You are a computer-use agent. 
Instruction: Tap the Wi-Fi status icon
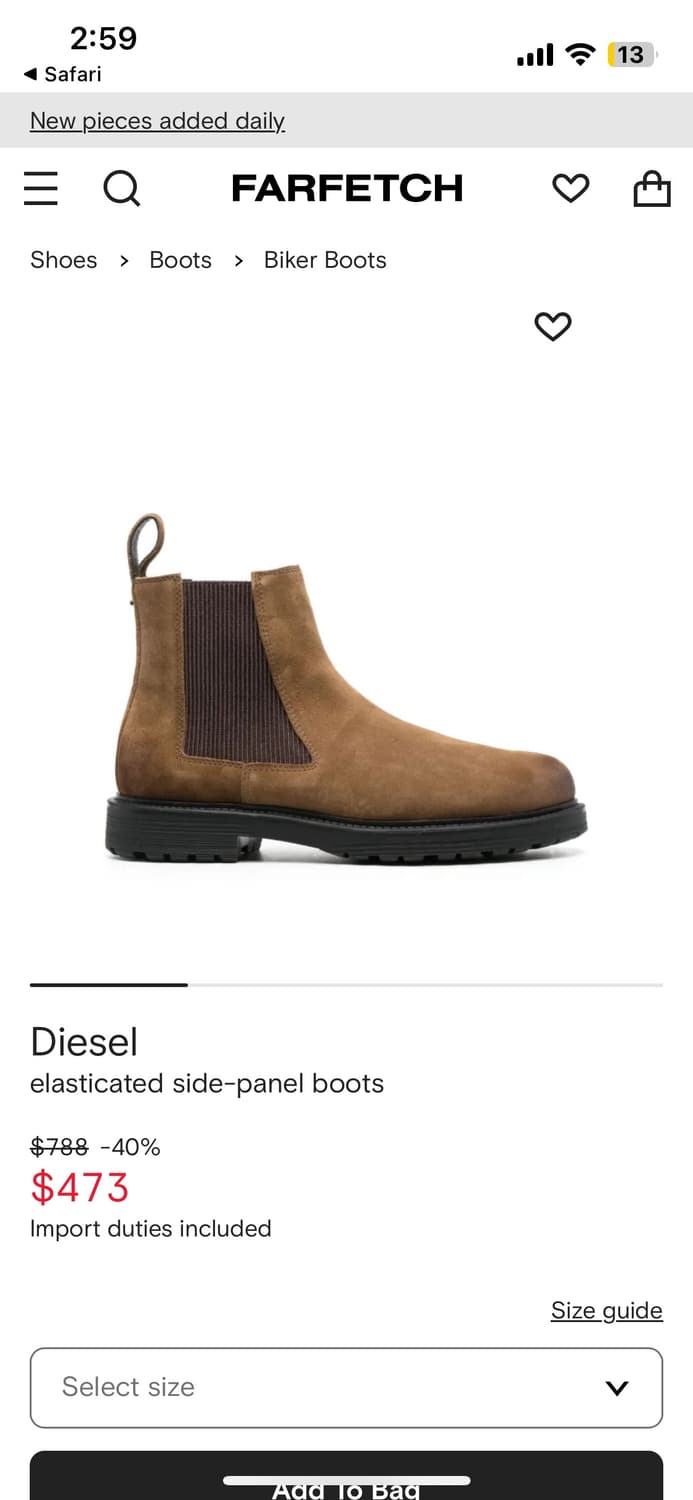tap(580, 54)
